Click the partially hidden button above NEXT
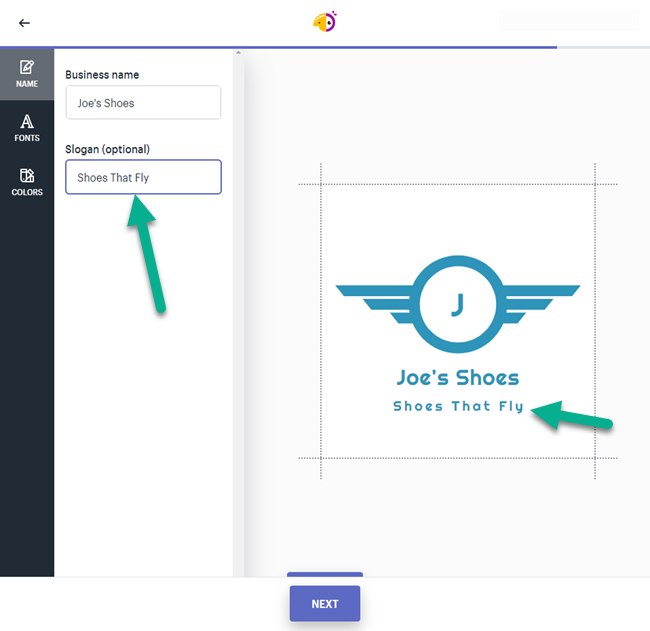 [x=325, y=575]
